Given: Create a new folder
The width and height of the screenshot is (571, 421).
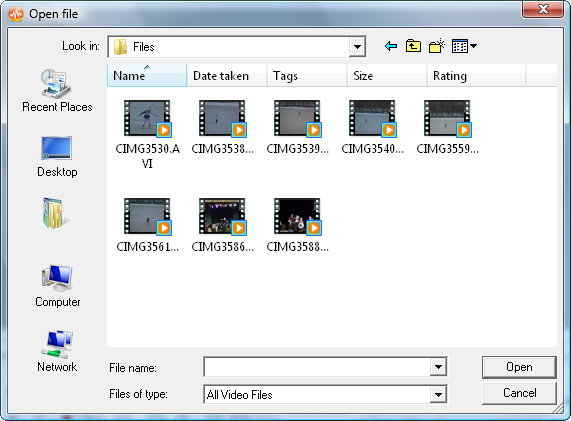Looking at the screenshot, I should click(437, 46).
